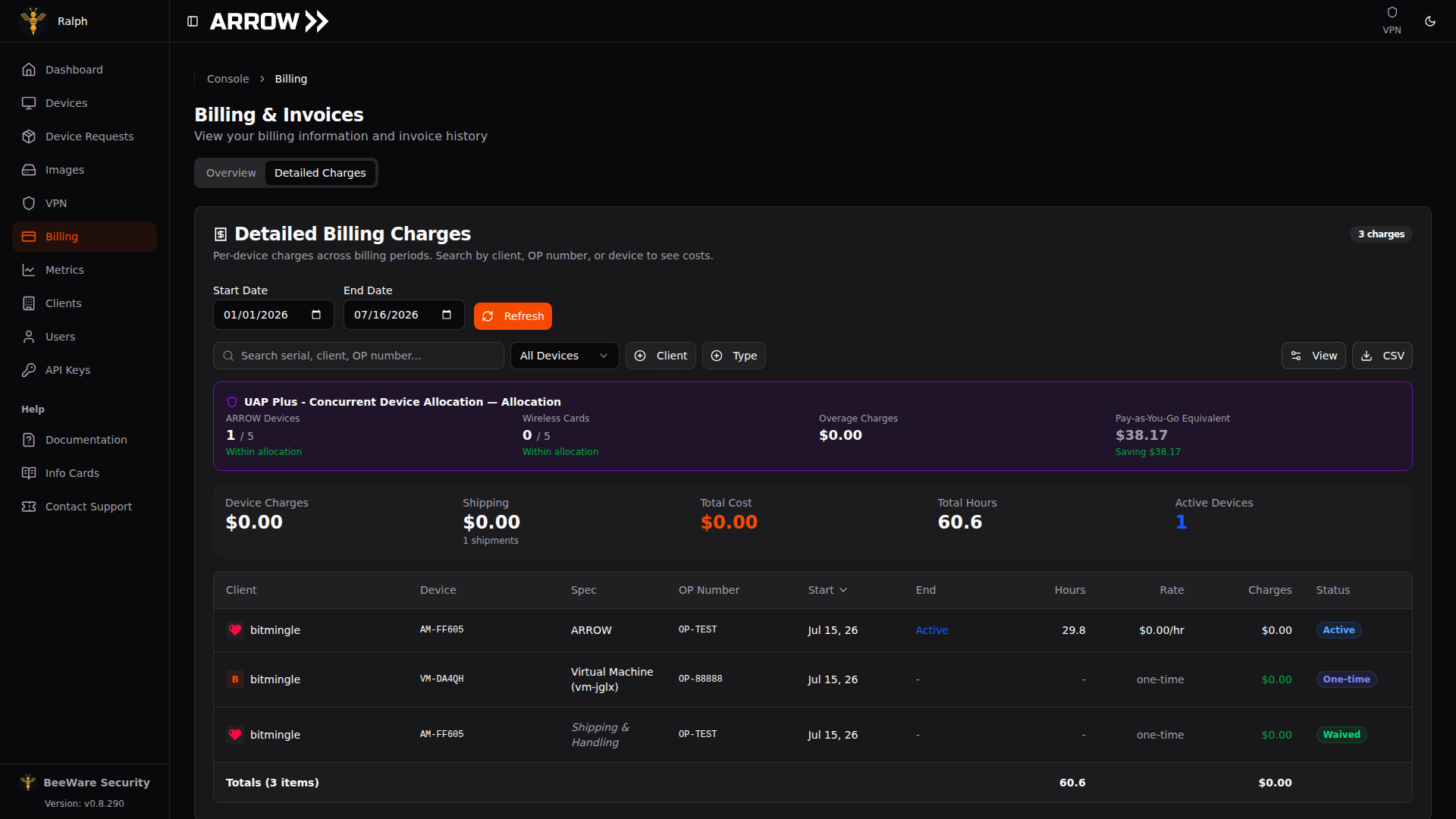Screen dimensions: 1456x819
Task: Click heart icon in OP-TEST ARROW row
Action: pyautogui.click(x=235, y=630)
